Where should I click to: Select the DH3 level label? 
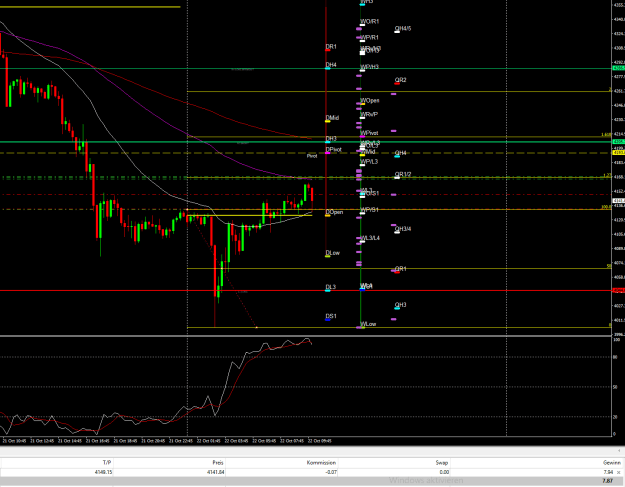331,139
